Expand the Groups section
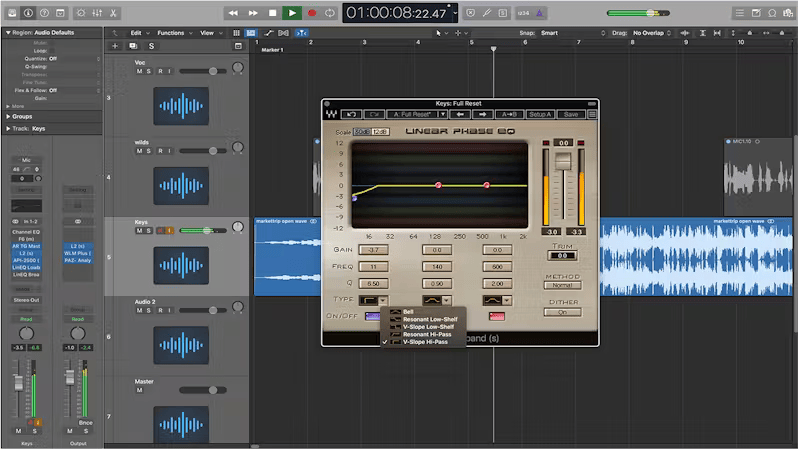The width and height of the screenshot is (798, 449). click(x=8, y=117)
